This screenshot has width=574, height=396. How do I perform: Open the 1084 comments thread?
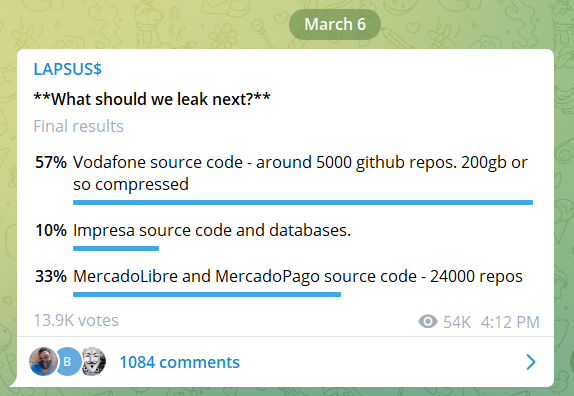179,362
